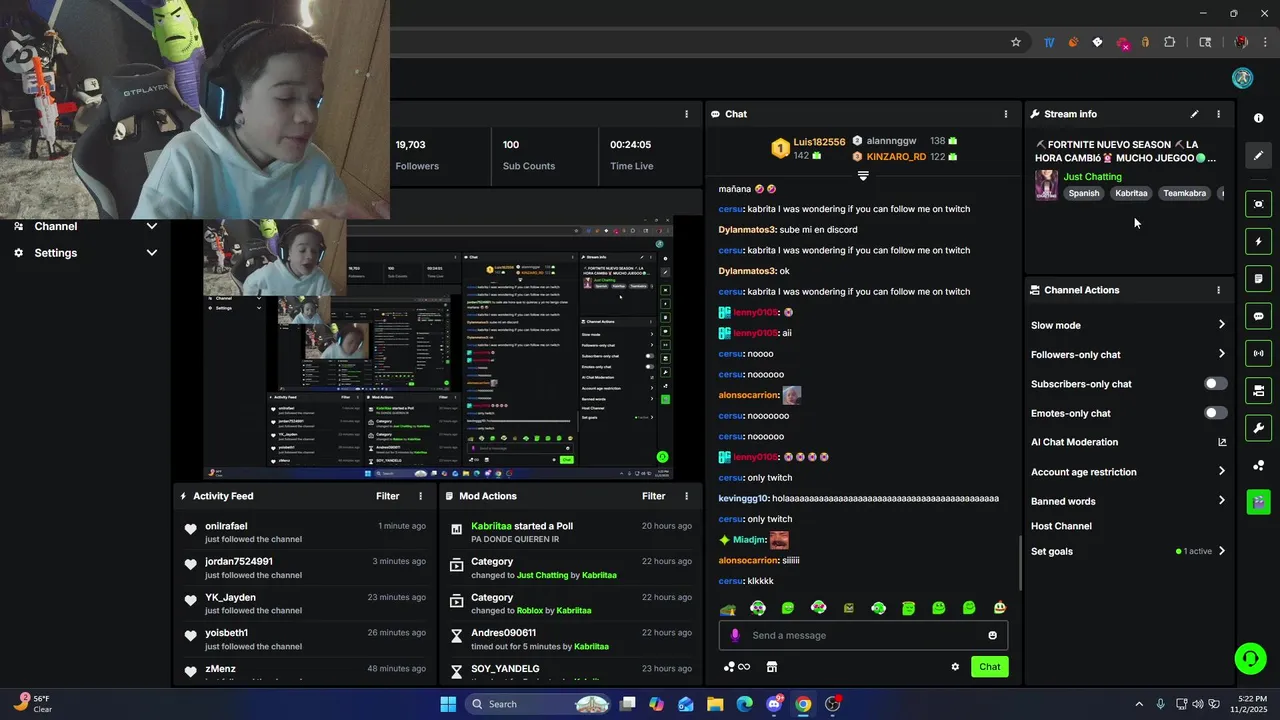The width and height of the screenshot is (1280, 720).
Task: Click the Kabritaa stream tag
Action: coord(1131,193)
